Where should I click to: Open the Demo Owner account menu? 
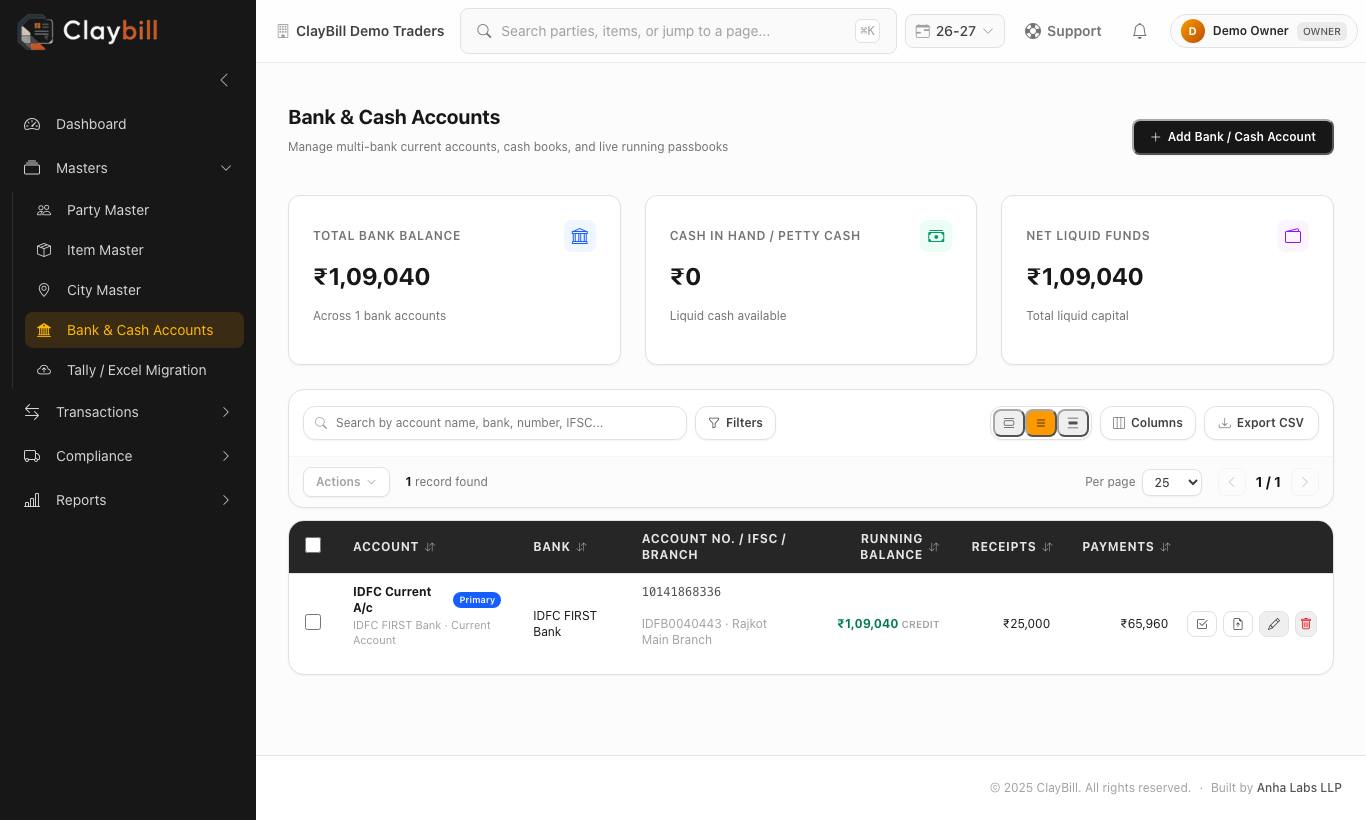coord(1264,31)
